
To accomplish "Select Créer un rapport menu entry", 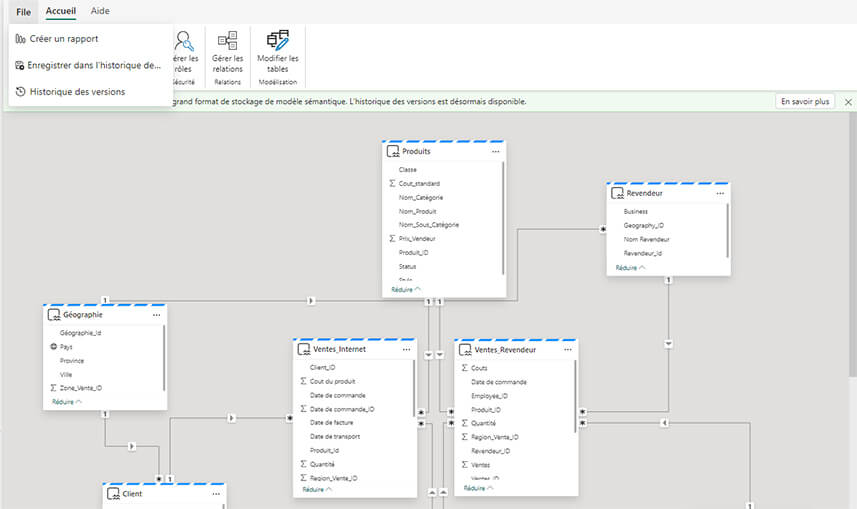I will click(63, 38).
